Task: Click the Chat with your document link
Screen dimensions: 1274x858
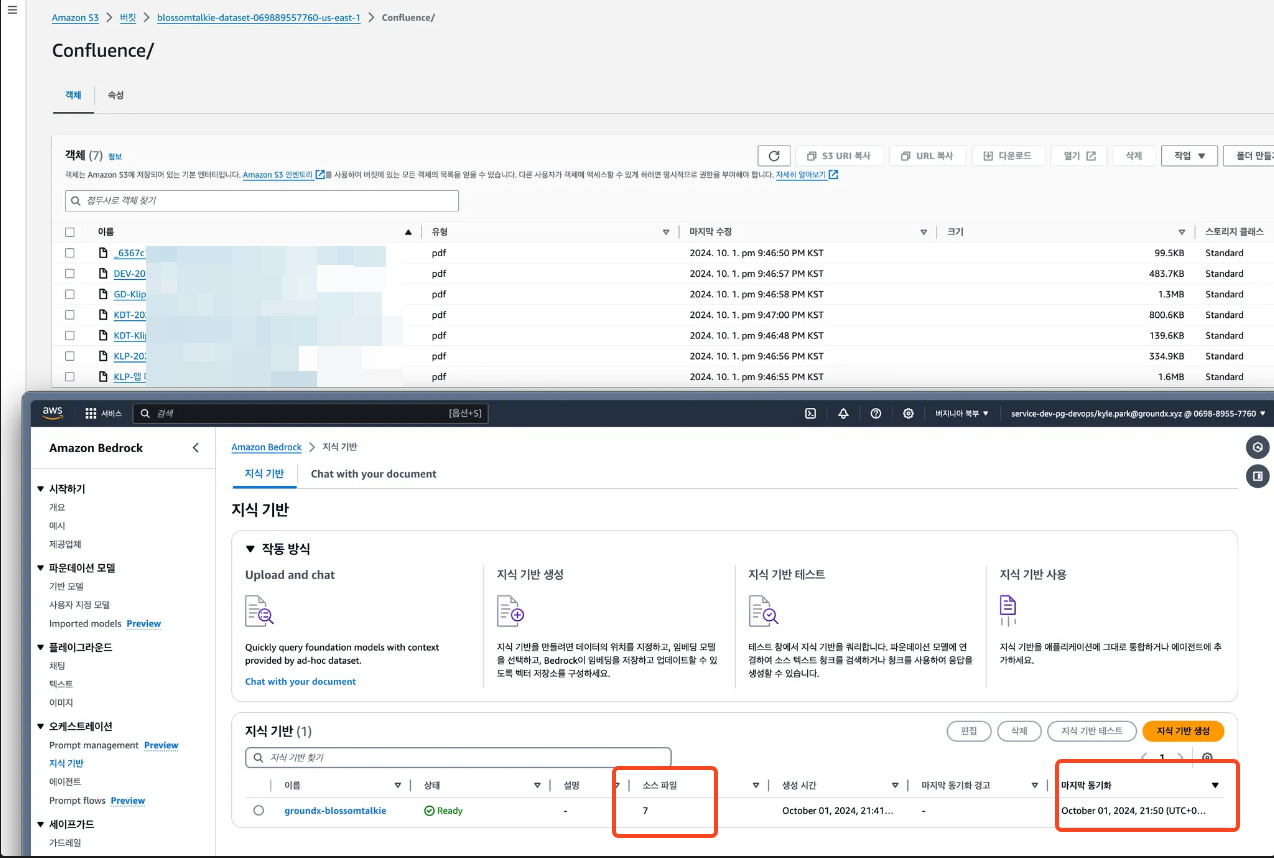Action: pyautogui.click(x=300, y=681)
